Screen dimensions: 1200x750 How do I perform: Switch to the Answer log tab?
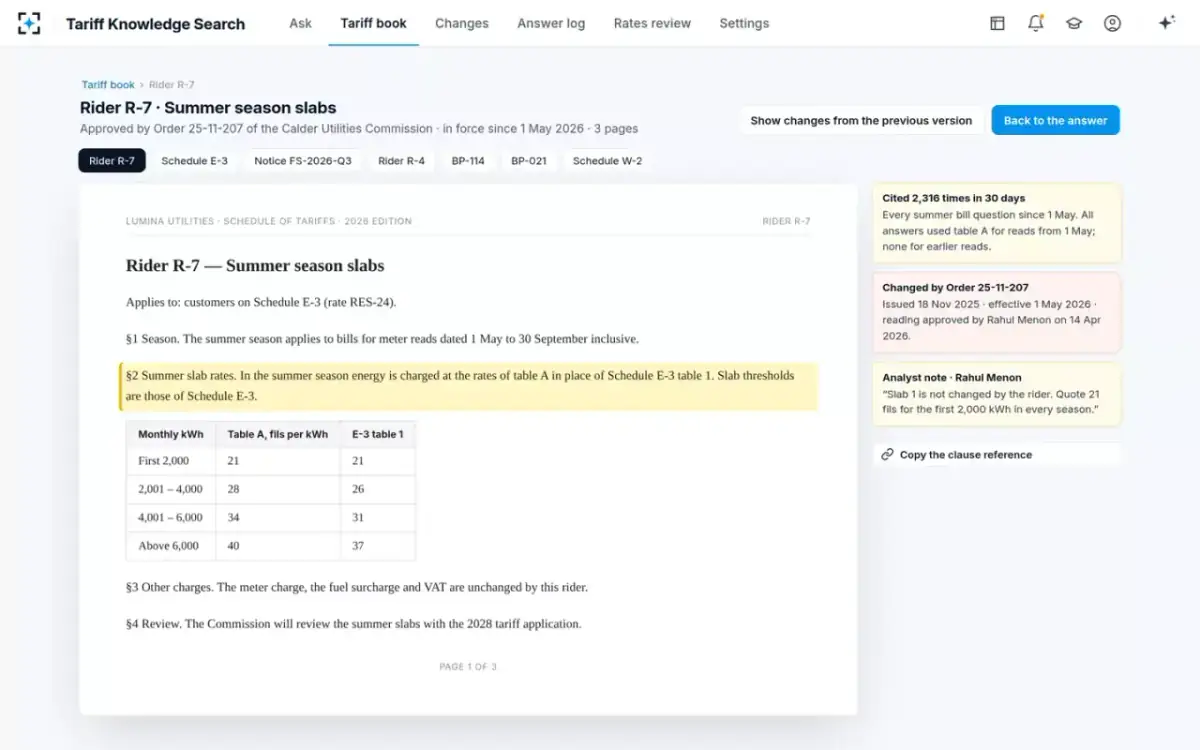point(551,23)
